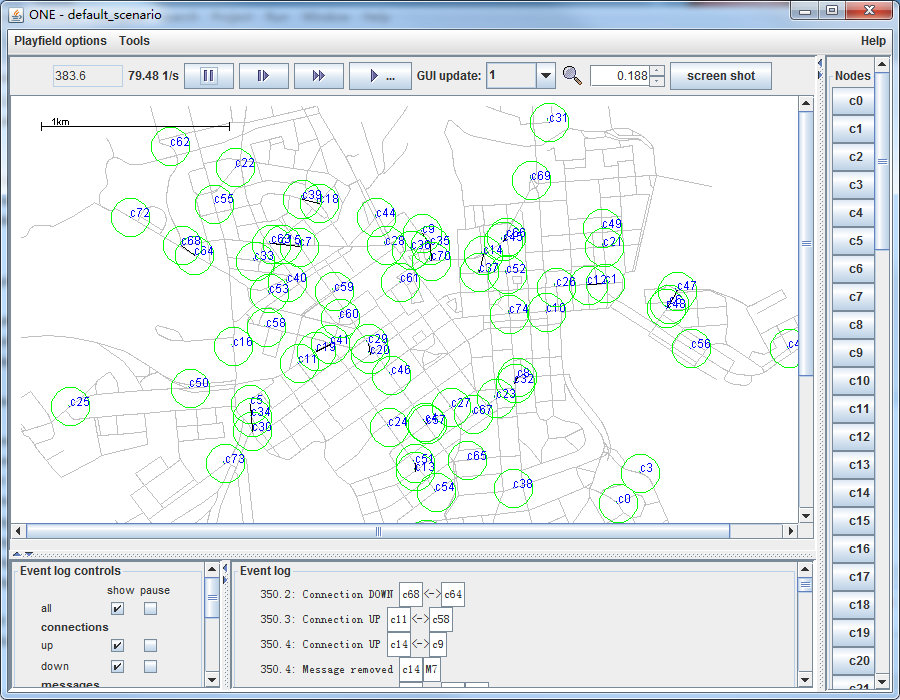Collapse the event log split pane arrow

28,553
